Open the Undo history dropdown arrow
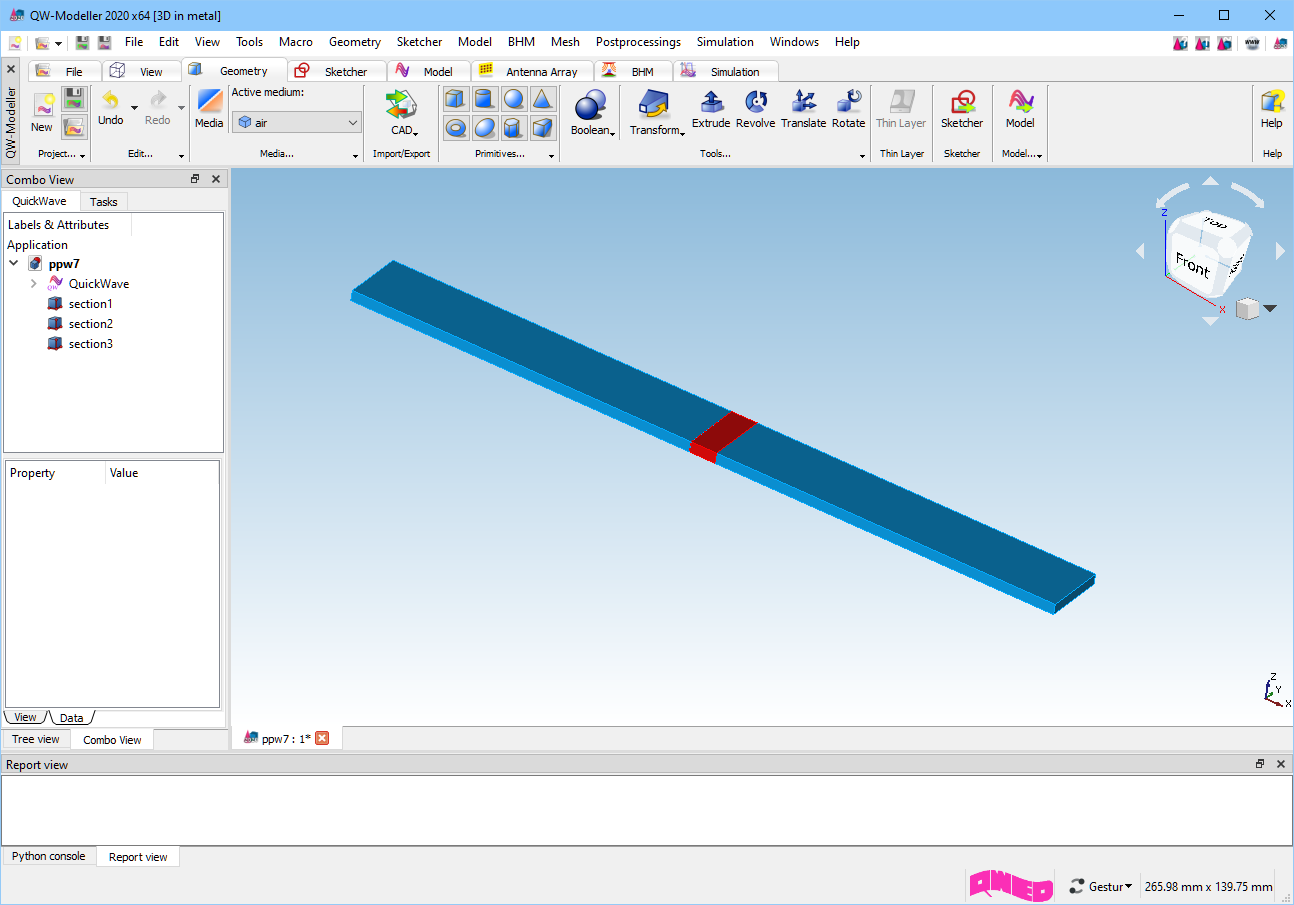This screenshot has width=1294, height=905. (134, 107)
